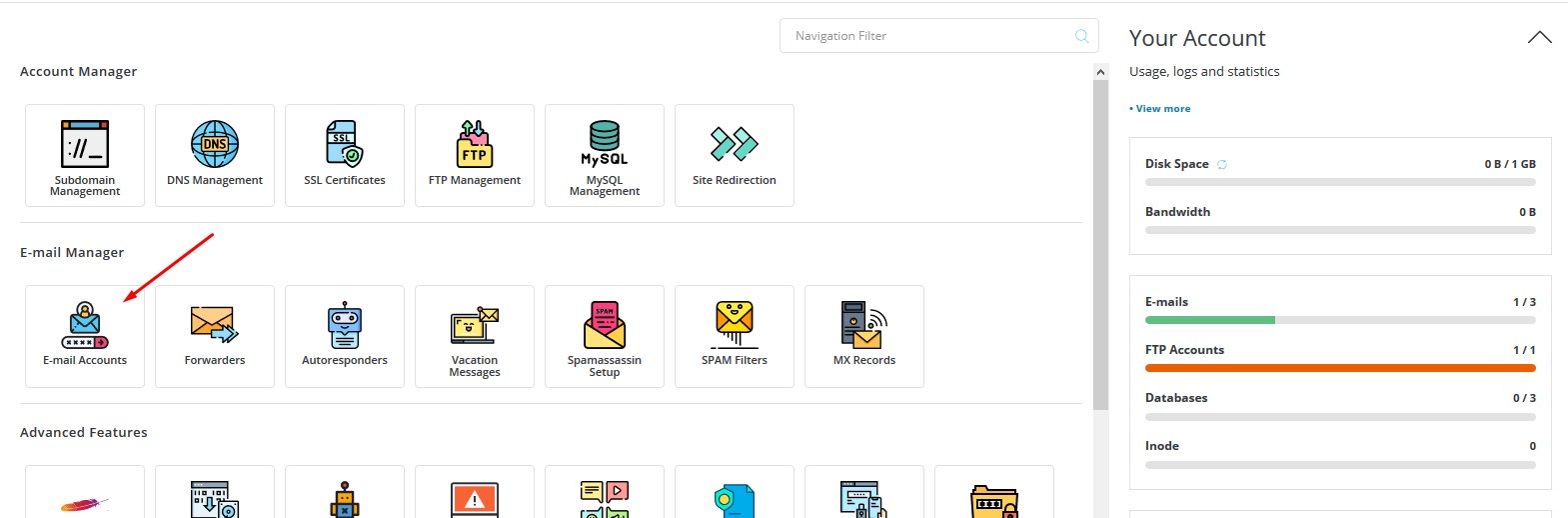Click the chat and media bubbles icon in Advanced Features
Screen dimensions: 1568x518
[x=605, y=499]
